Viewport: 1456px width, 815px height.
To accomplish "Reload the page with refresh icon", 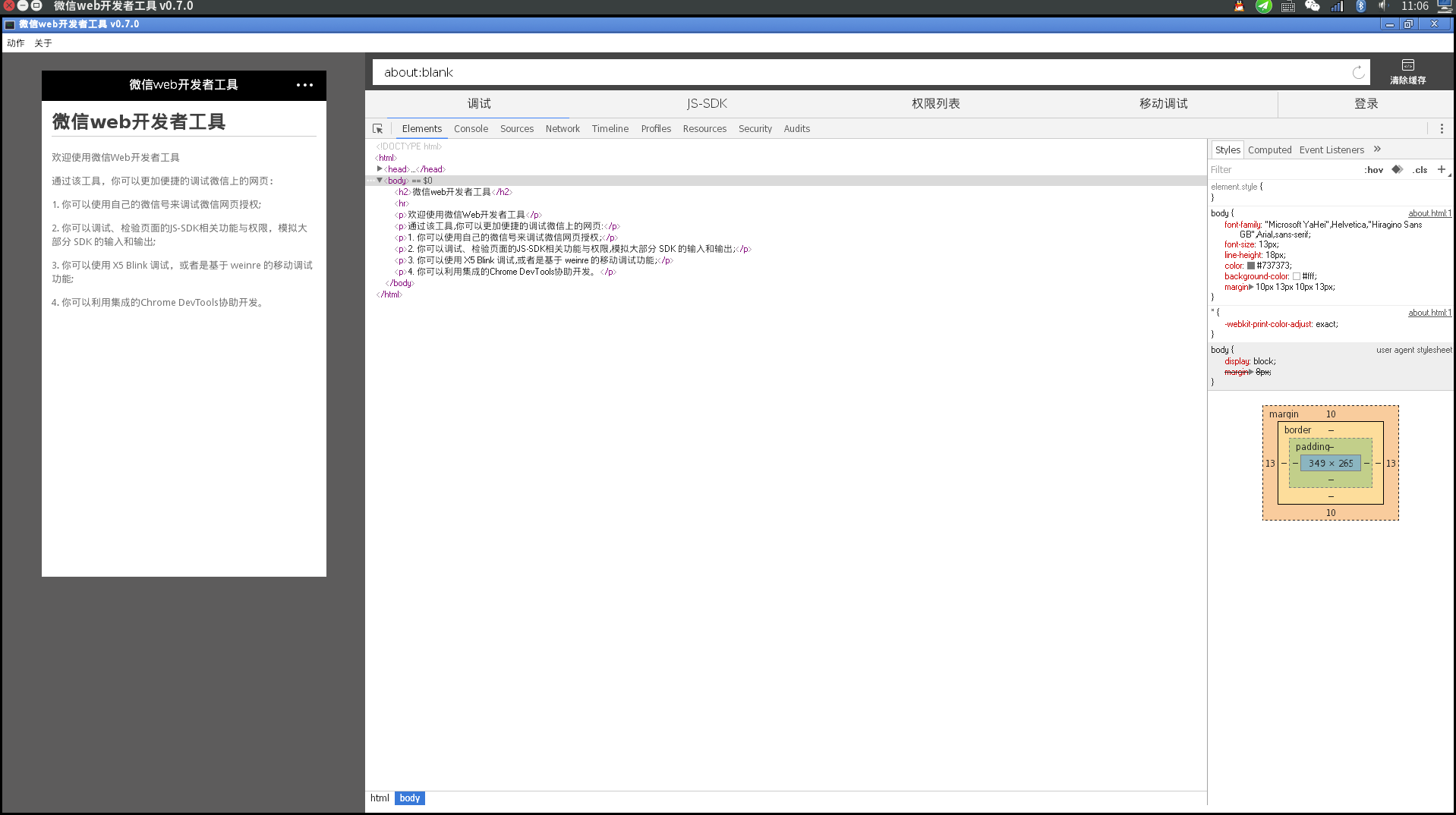I will tap(1358, 73).
